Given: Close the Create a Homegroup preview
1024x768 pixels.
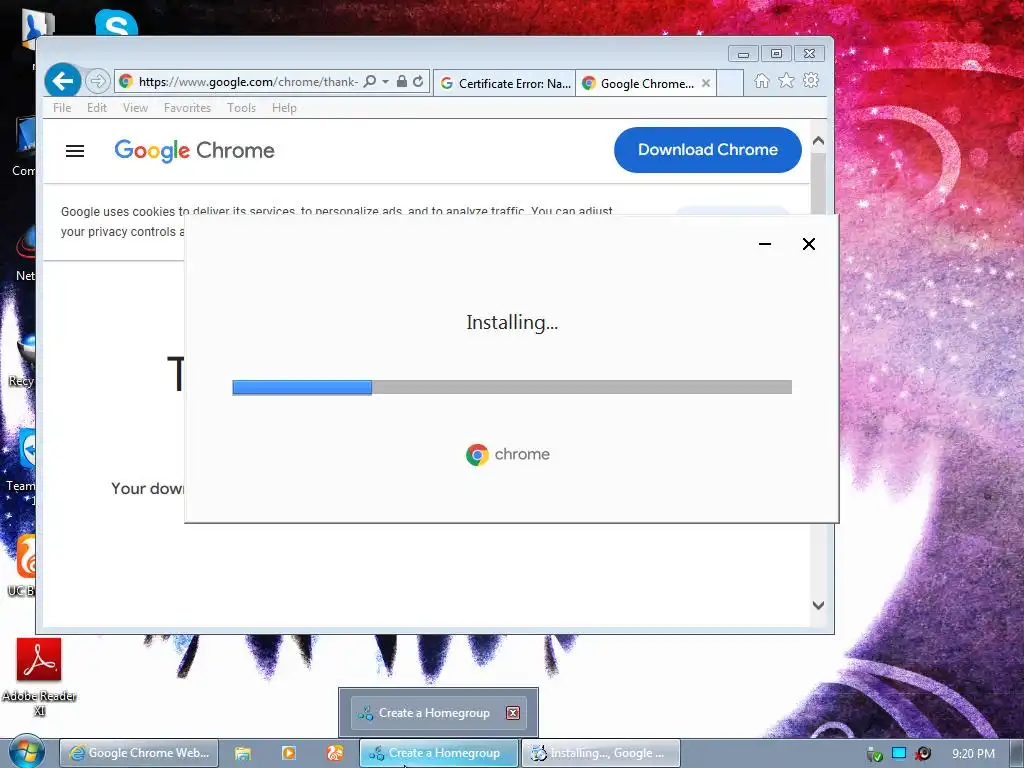Looking at the screenshot, I should [513, 712].
